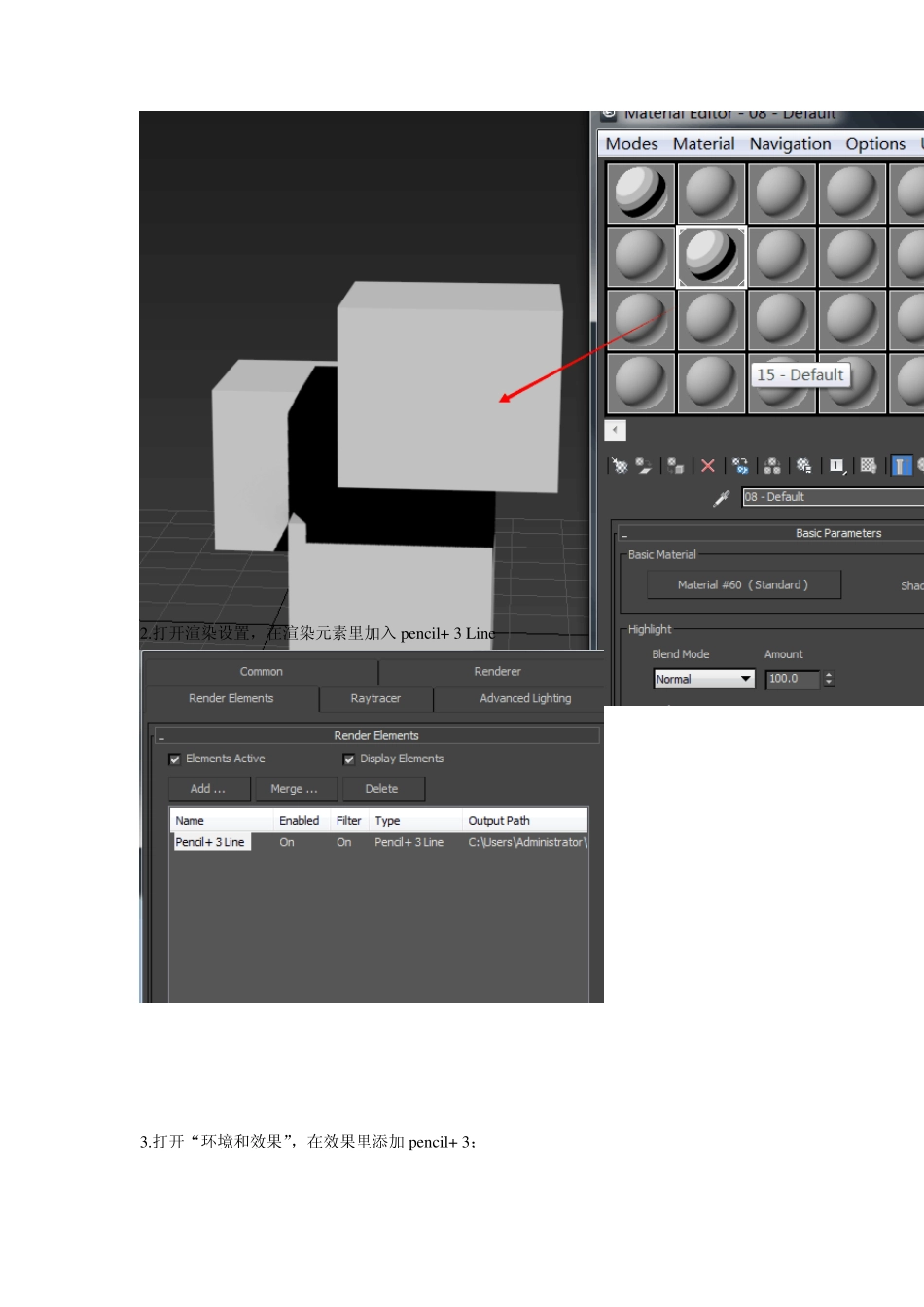The height and width of the screenshot is (1307, 924).
Task: Open the Material menu
Action: (704, 144)
